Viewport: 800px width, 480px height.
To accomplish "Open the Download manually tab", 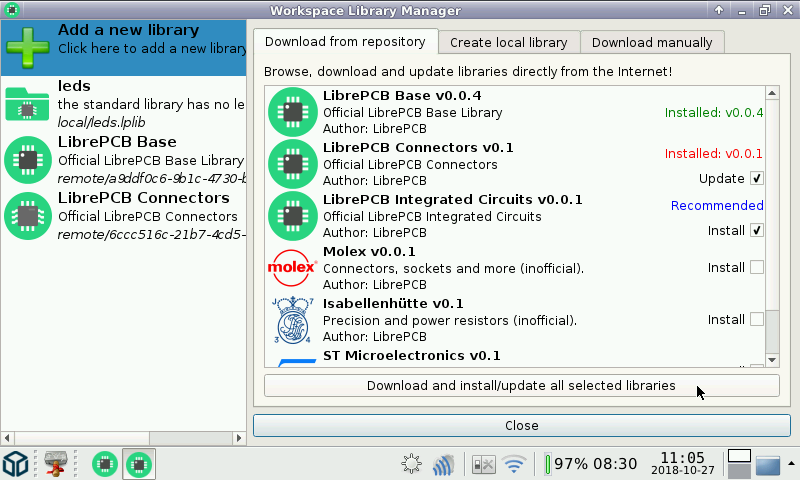I will pyautogui.click(x=651, y=42).
